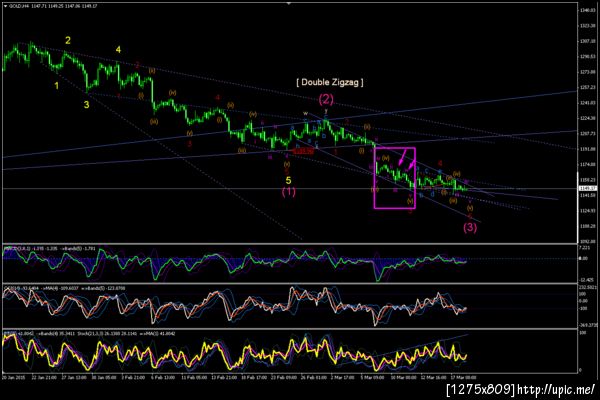The width and height of the screenshot is (600, 400).
Task: Click the '6 Feb 13:00' time axis label
Action: 163,377
